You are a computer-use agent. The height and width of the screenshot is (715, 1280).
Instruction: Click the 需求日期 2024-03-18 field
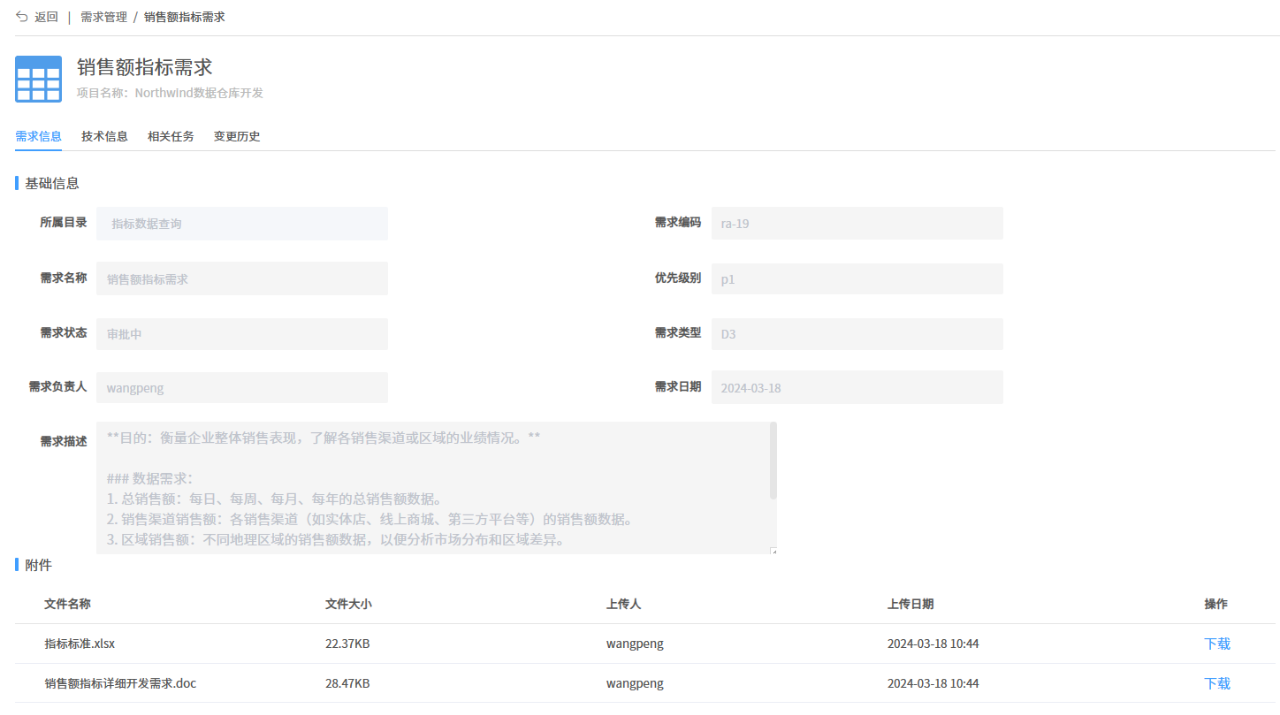(857, 388)
